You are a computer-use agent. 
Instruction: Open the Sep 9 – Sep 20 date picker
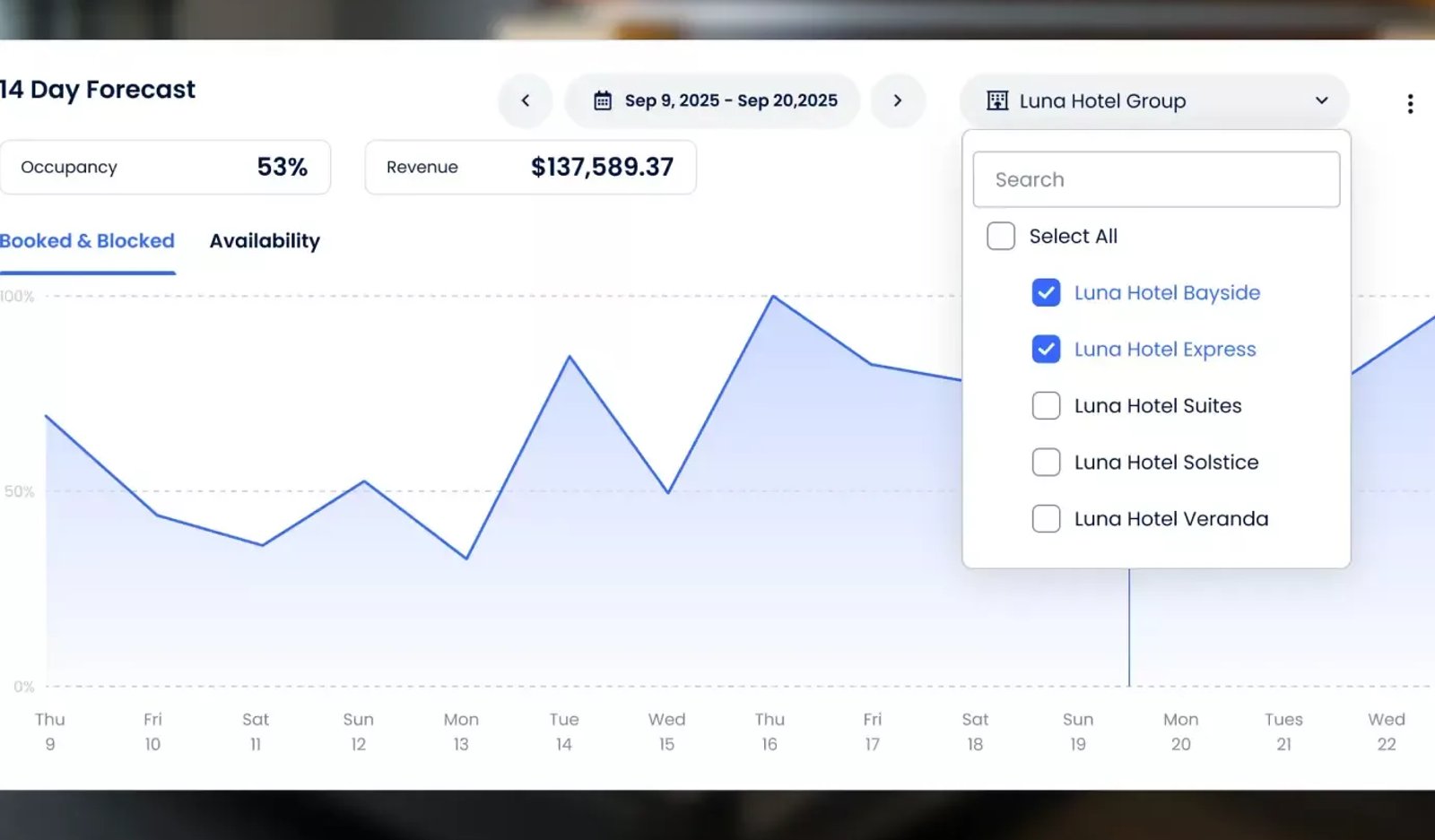pos(713,100)
